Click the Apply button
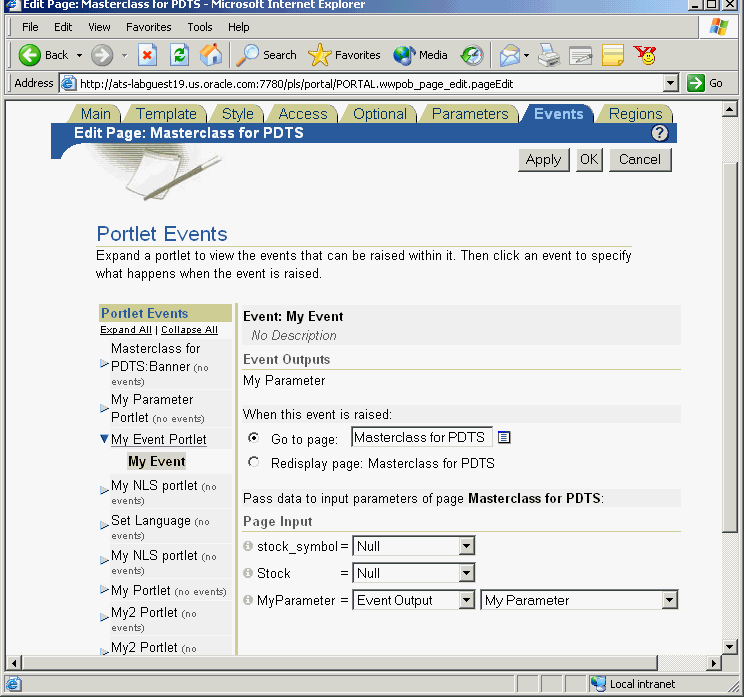 click(x=543, y=159)
